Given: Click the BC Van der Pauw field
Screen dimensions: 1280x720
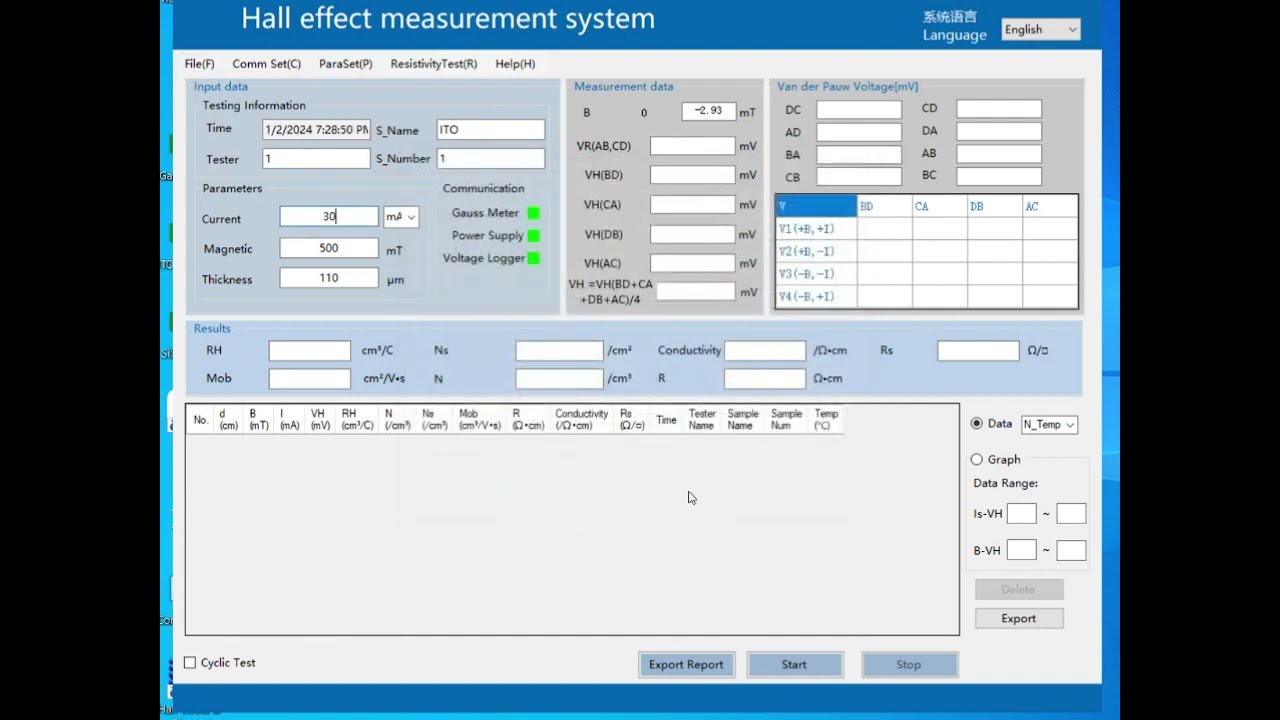Looking at the screenshot, I should pyautogui.click(x=999, y=176).
